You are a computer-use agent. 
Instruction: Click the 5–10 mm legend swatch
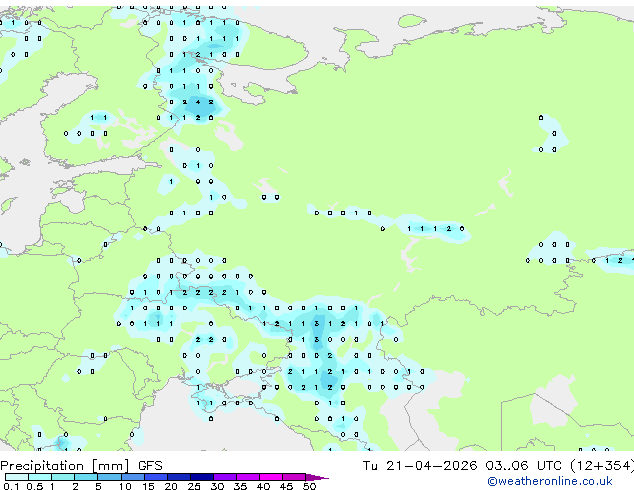(110, 477)
